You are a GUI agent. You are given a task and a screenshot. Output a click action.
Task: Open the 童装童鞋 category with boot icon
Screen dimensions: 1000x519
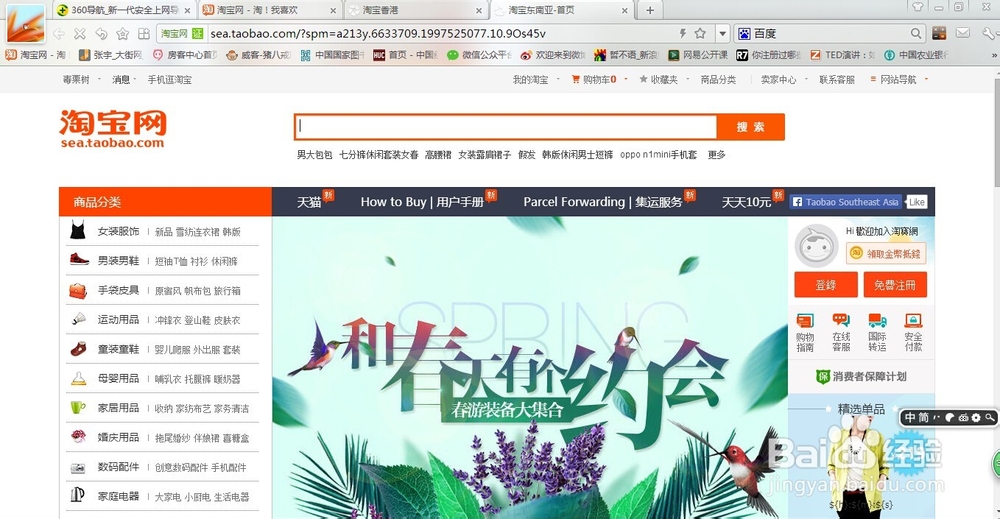118,349
